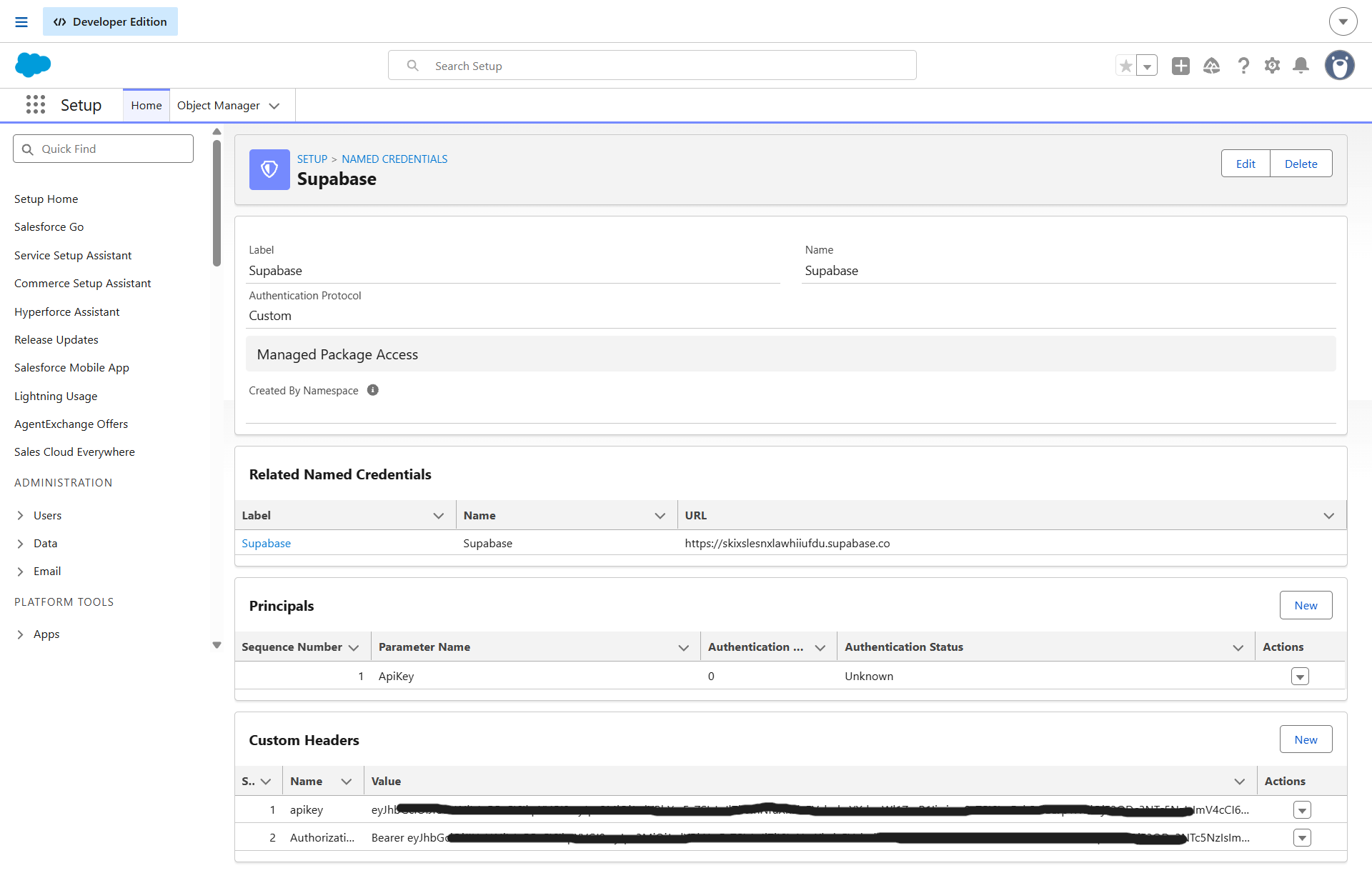The height and width of the screenshot is (873, 1372).
Task: Open Release Updates
Action: point(56,339)
